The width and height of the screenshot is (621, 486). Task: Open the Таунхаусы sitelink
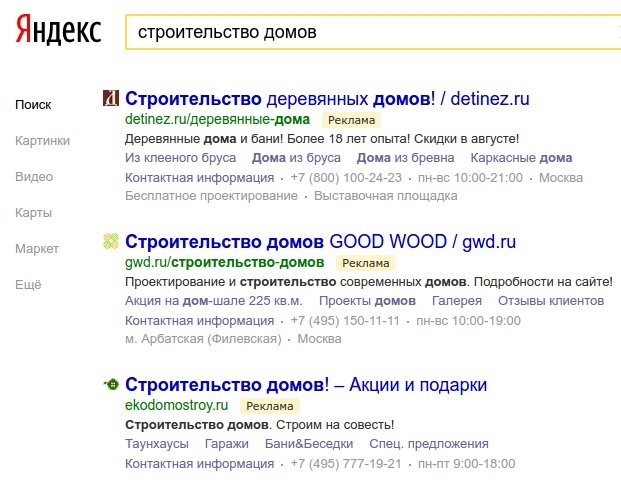[157, 444]
